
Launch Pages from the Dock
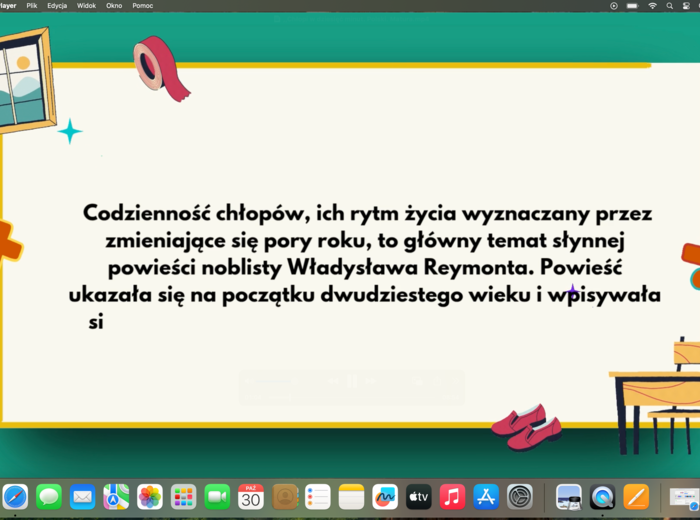636,496
